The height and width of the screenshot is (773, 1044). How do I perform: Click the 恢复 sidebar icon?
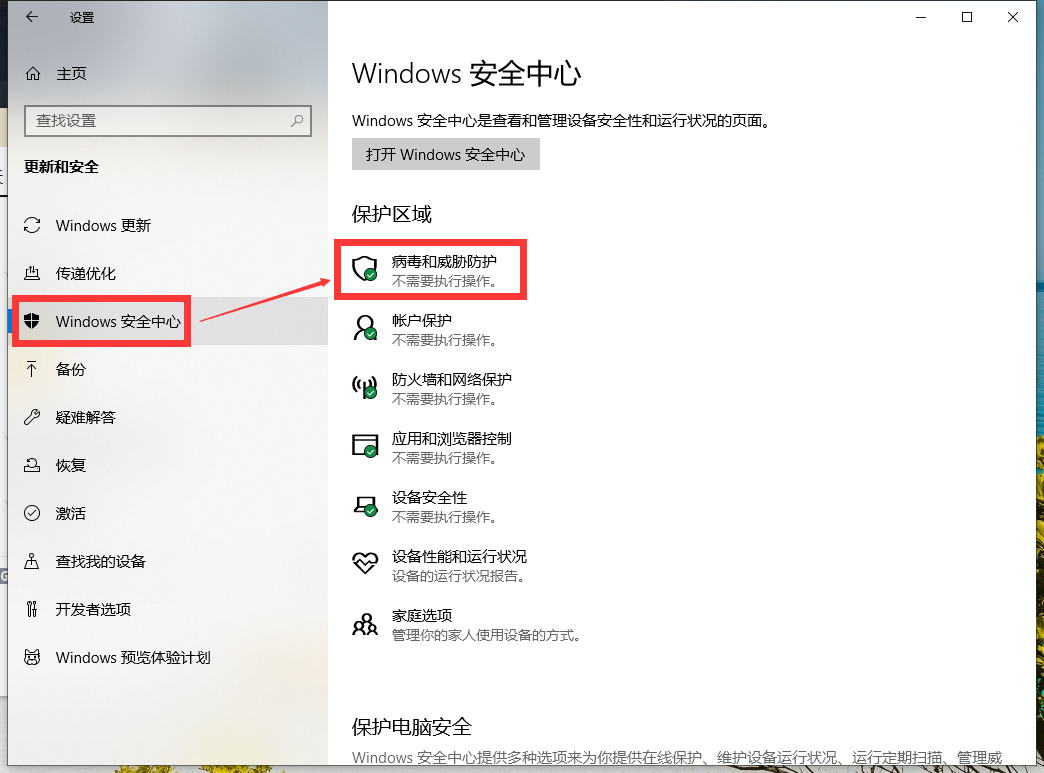32,465
